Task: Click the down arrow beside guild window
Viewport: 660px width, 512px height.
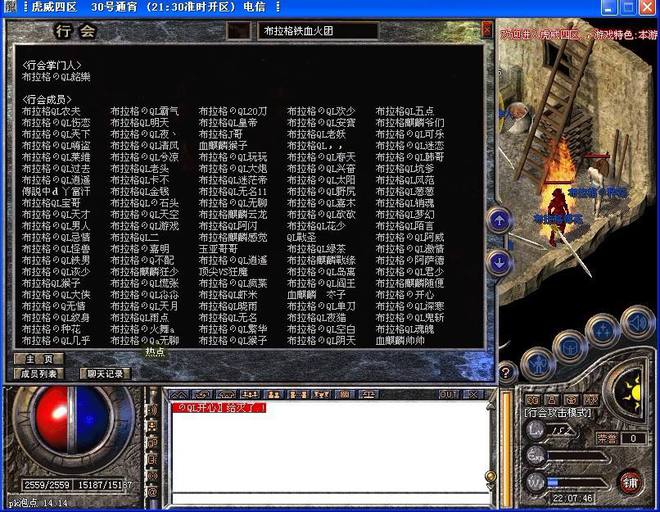Action: click(500, 263)
